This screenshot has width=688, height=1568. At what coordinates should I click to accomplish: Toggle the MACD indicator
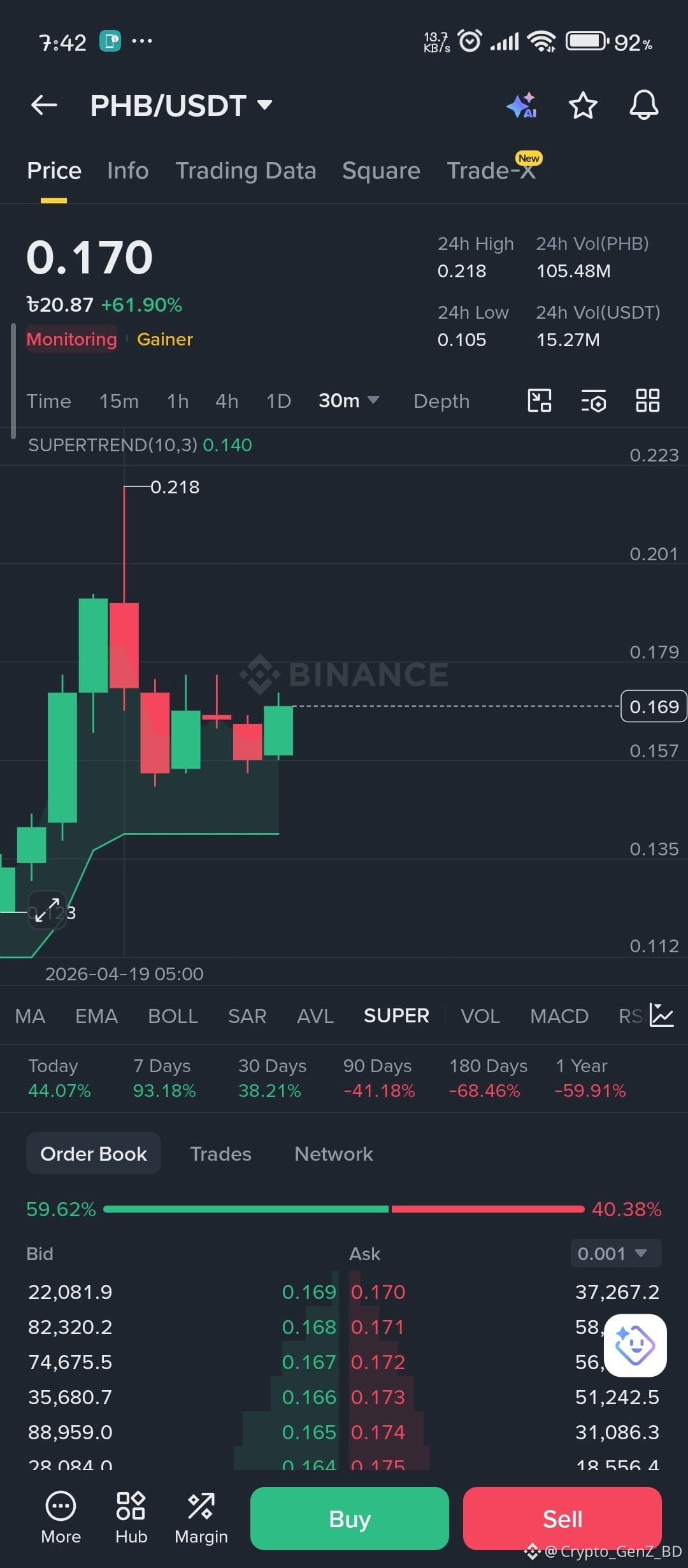tap(559, 1016)
